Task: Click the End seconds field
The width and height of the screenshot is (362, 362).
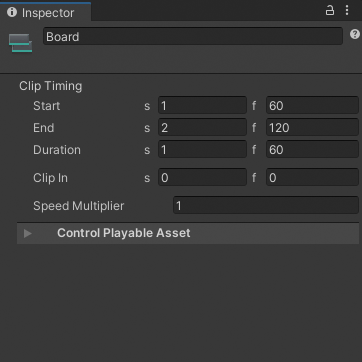Action: point(202,128)
